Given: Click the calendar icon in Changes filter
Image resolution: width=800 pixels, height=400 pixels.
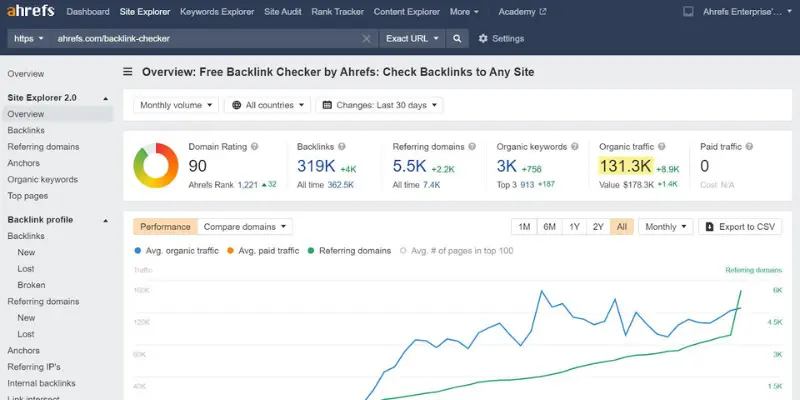Looking at the screenshot, I should point(327,105).
